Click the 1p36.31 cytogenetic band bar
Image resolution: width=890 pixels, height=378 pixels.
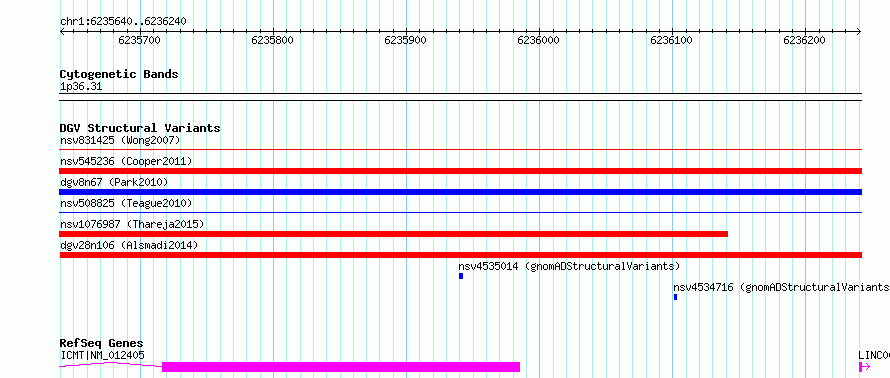point(460,96)
